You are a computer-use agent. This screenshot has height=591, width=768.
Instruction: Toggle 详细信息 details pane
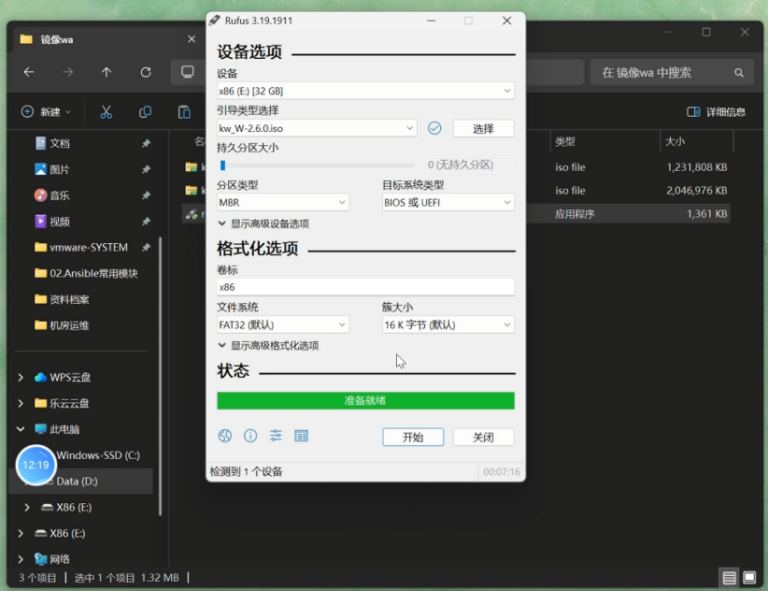pos(716,112)
